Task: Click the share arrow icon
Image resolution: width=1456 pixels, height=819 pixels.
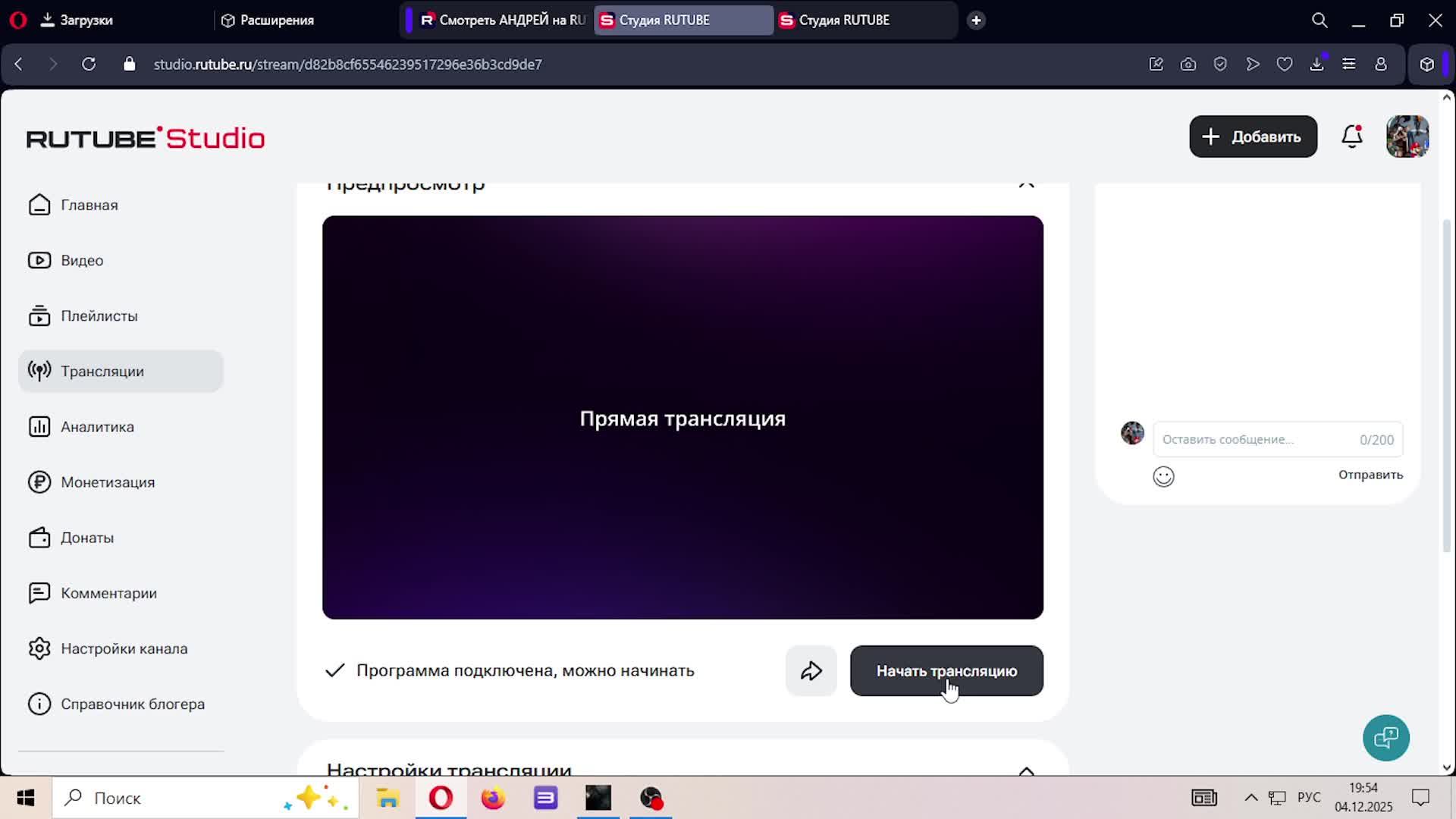Action: point(811,671)
